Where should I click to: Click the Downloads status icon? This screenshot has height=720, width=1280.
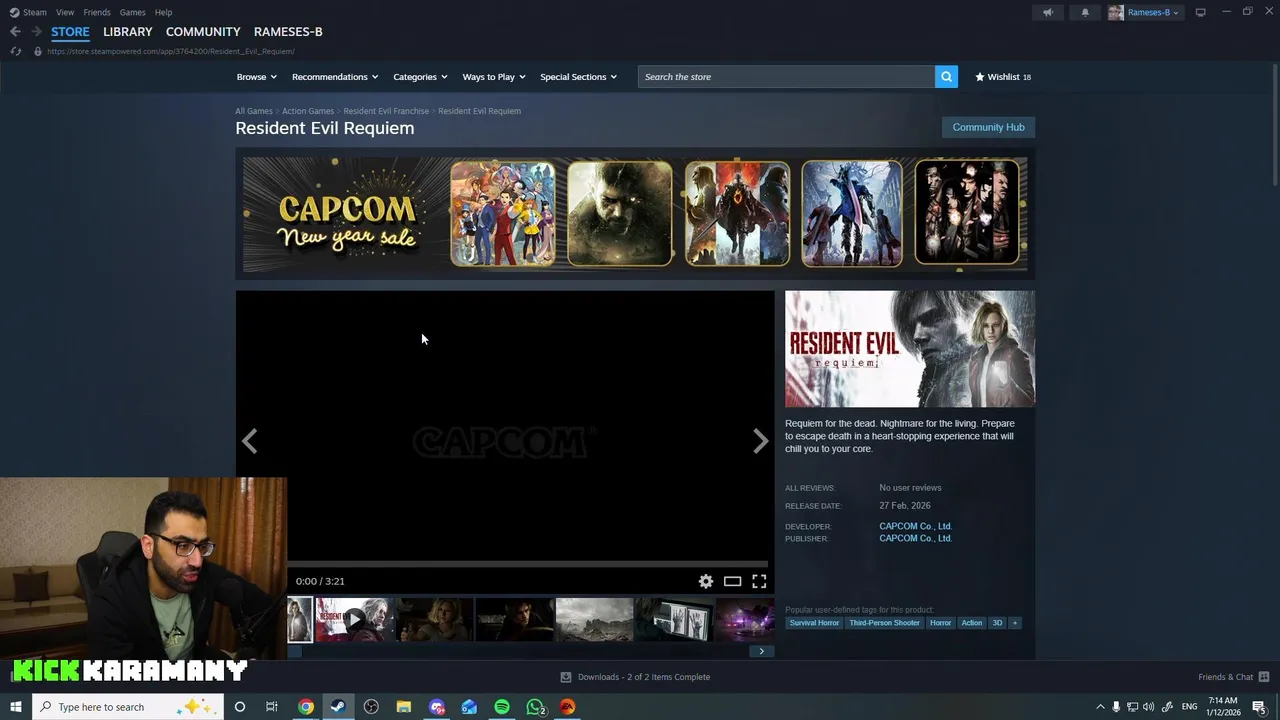tap(566, 677)
